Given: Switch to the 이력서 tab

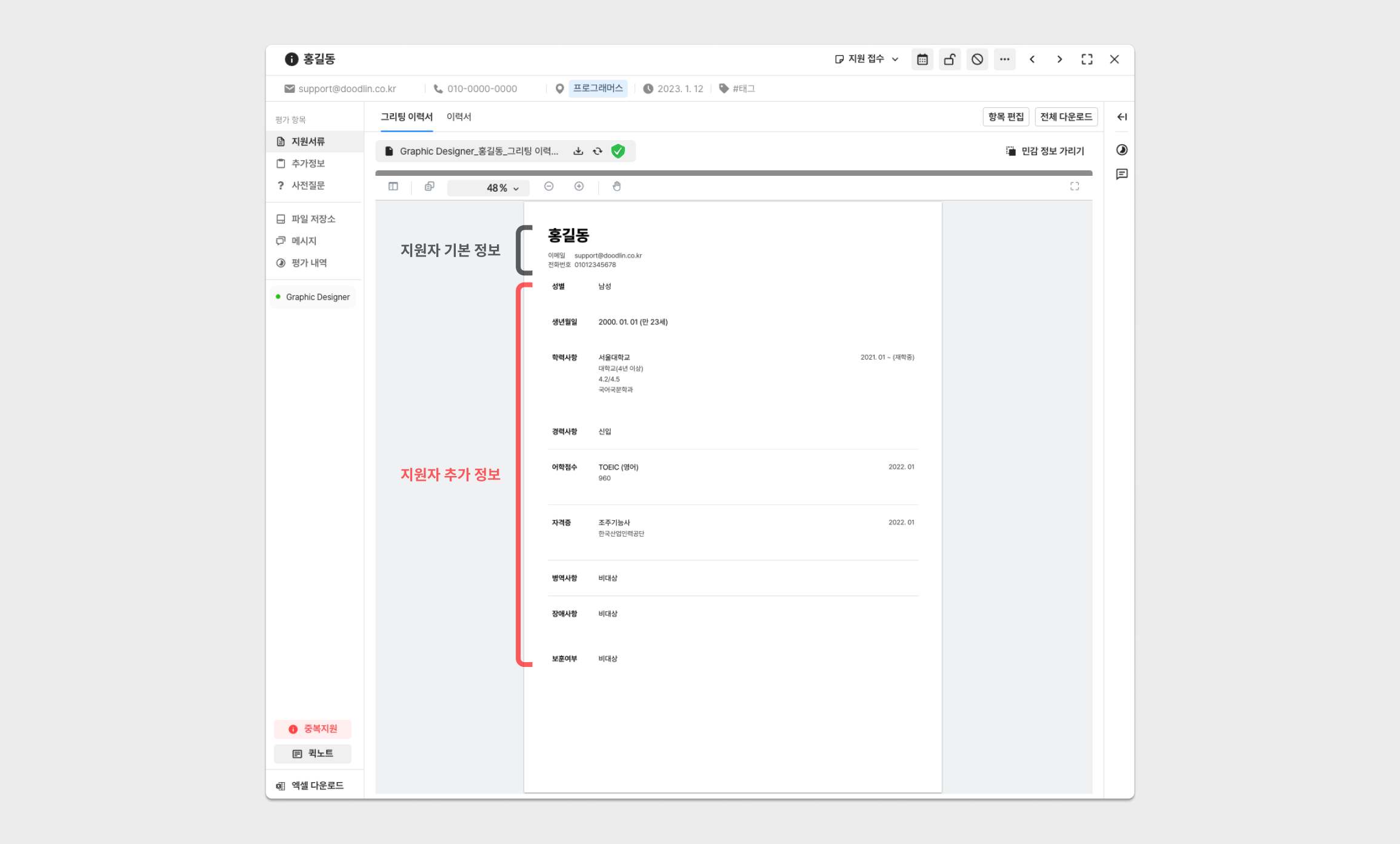Looking at the screenshot, I should coord(459,116).
